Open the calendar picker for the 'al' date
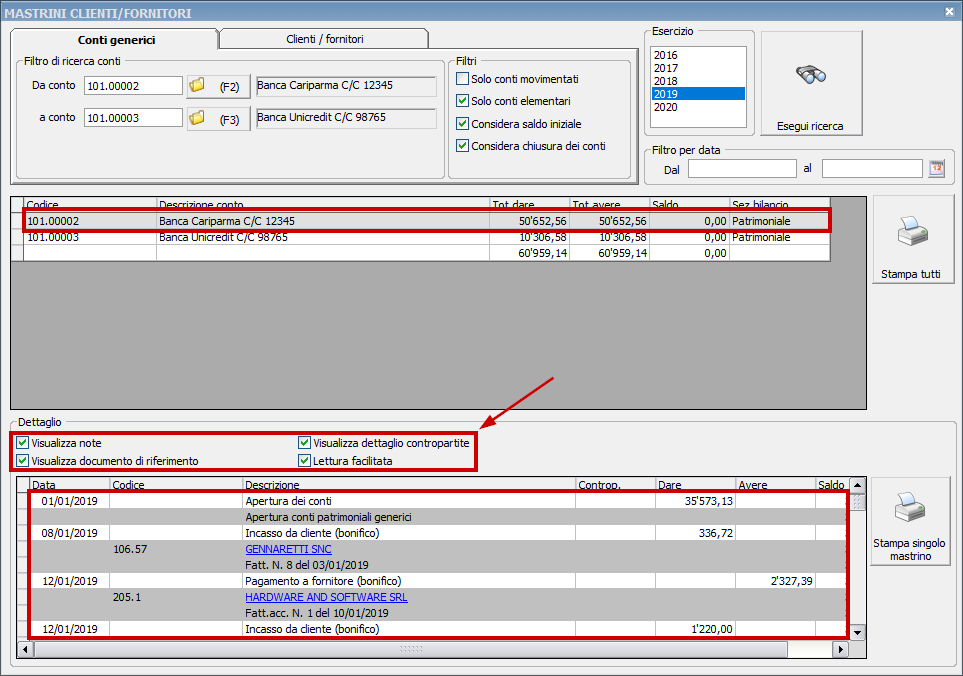 pos(935,168)
